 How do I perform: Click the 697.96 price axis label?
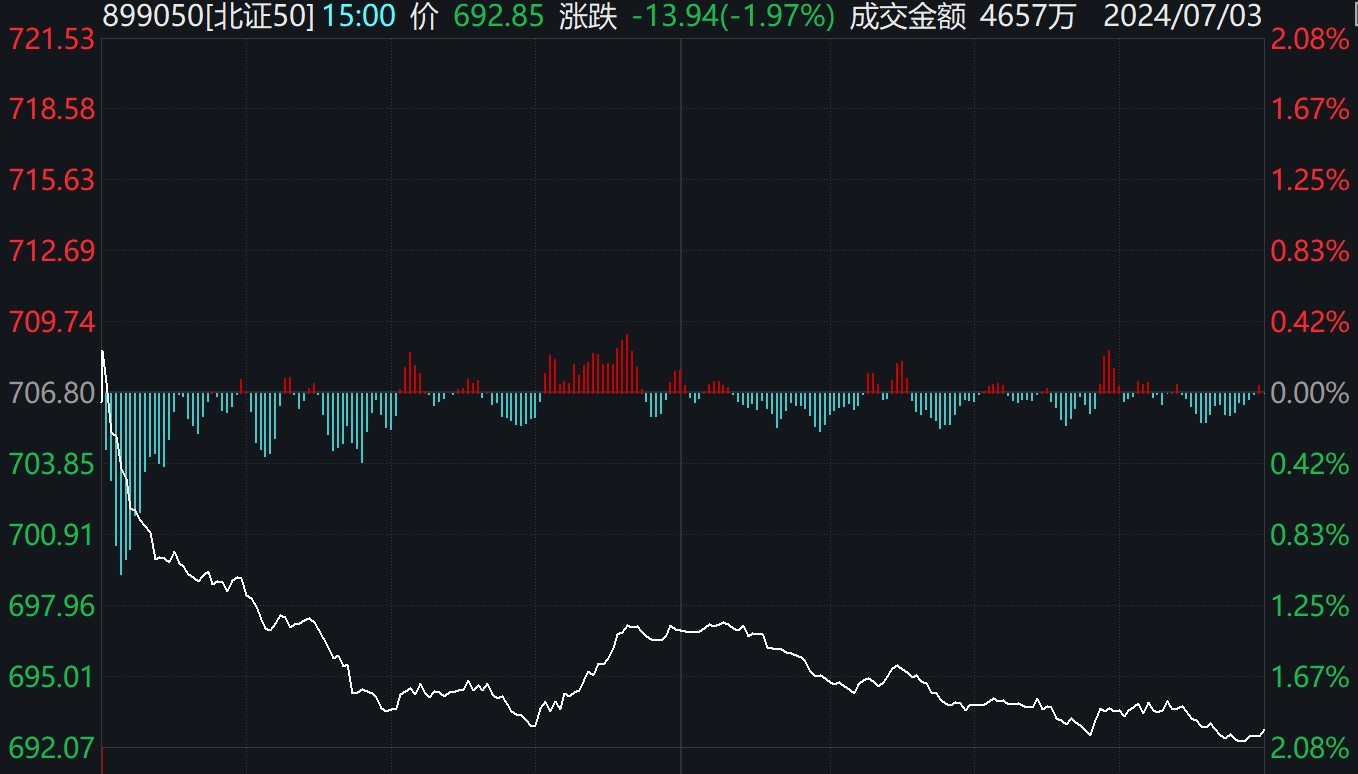tap(52, 606)
